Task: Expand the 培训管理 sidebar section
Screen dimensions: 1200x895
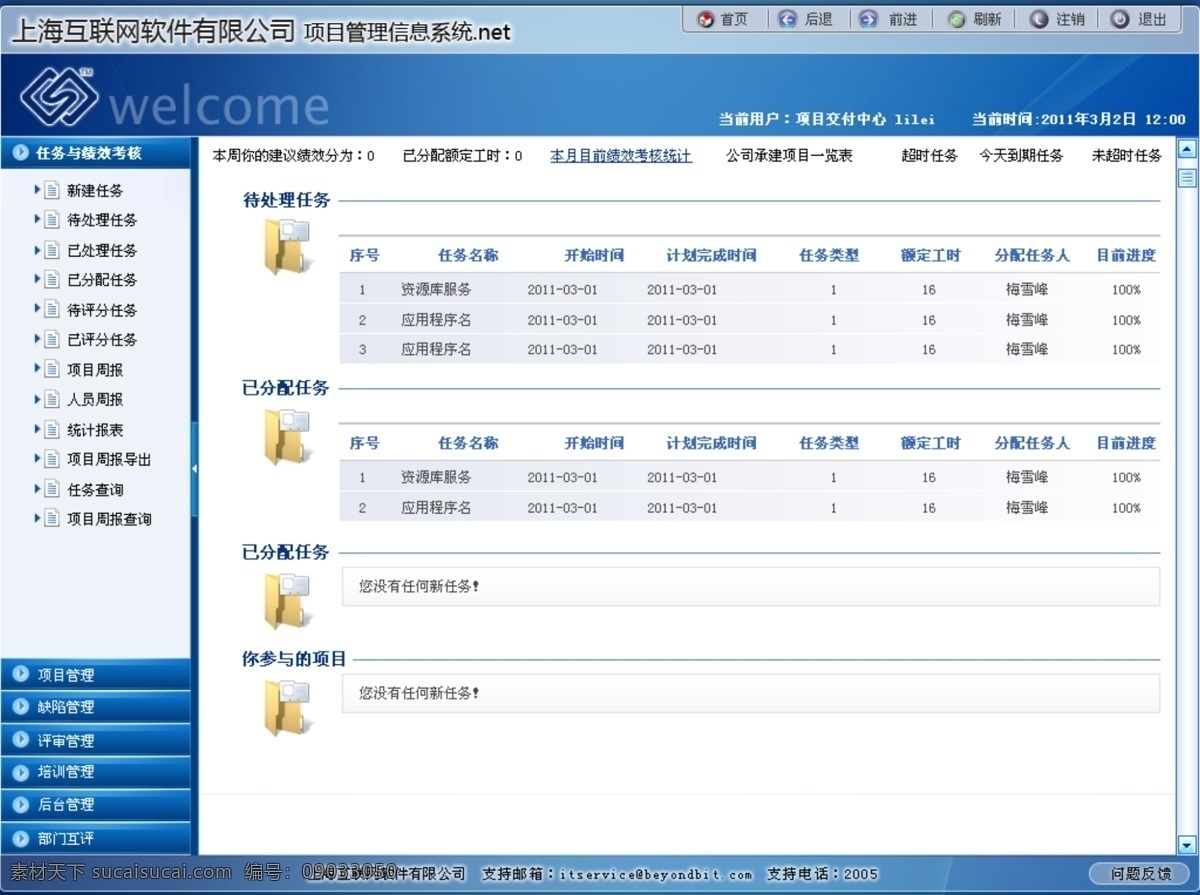Action: (95, 772)
